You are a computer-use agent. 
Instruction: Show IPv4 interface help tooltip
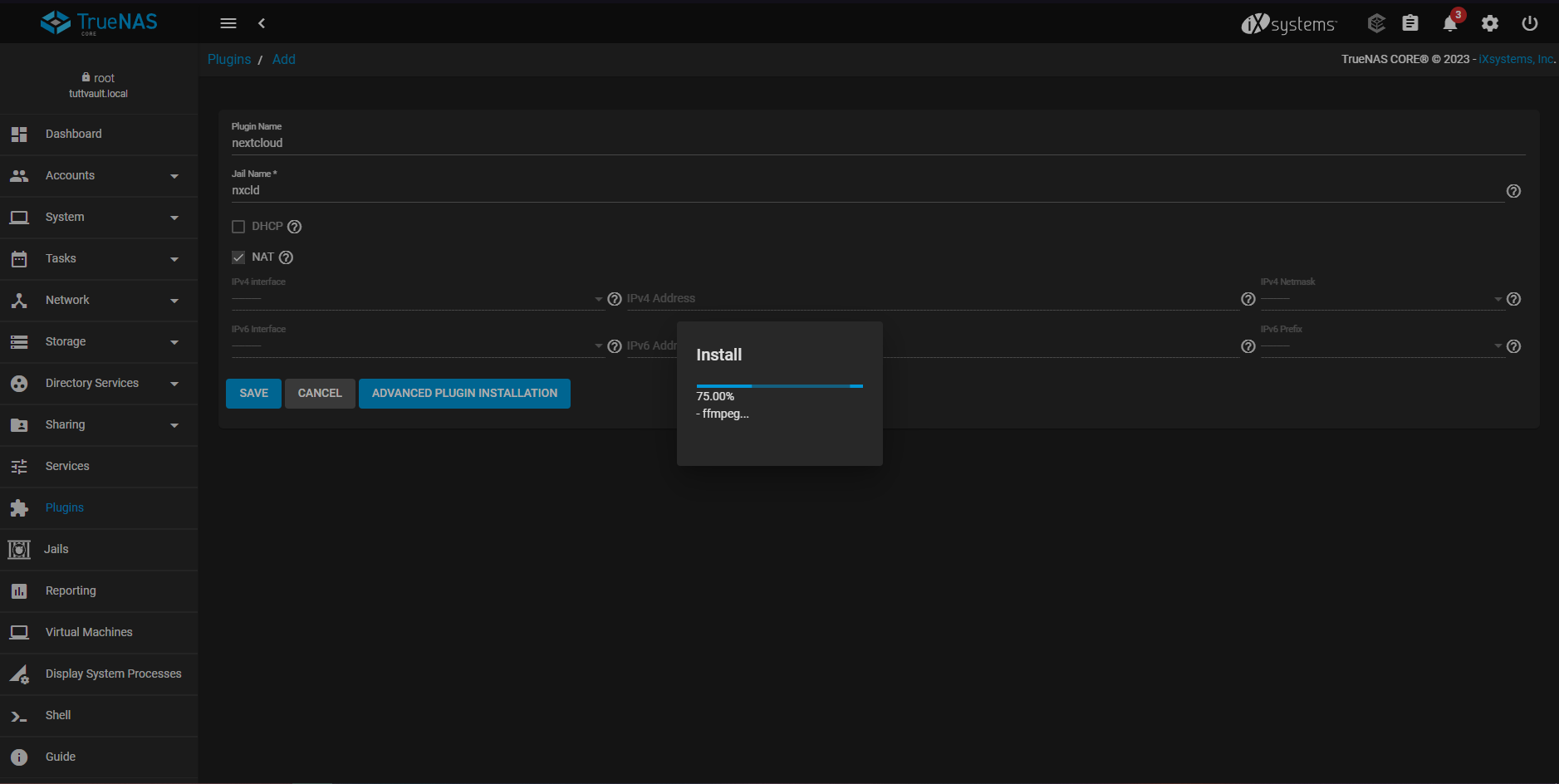(615, 299)
